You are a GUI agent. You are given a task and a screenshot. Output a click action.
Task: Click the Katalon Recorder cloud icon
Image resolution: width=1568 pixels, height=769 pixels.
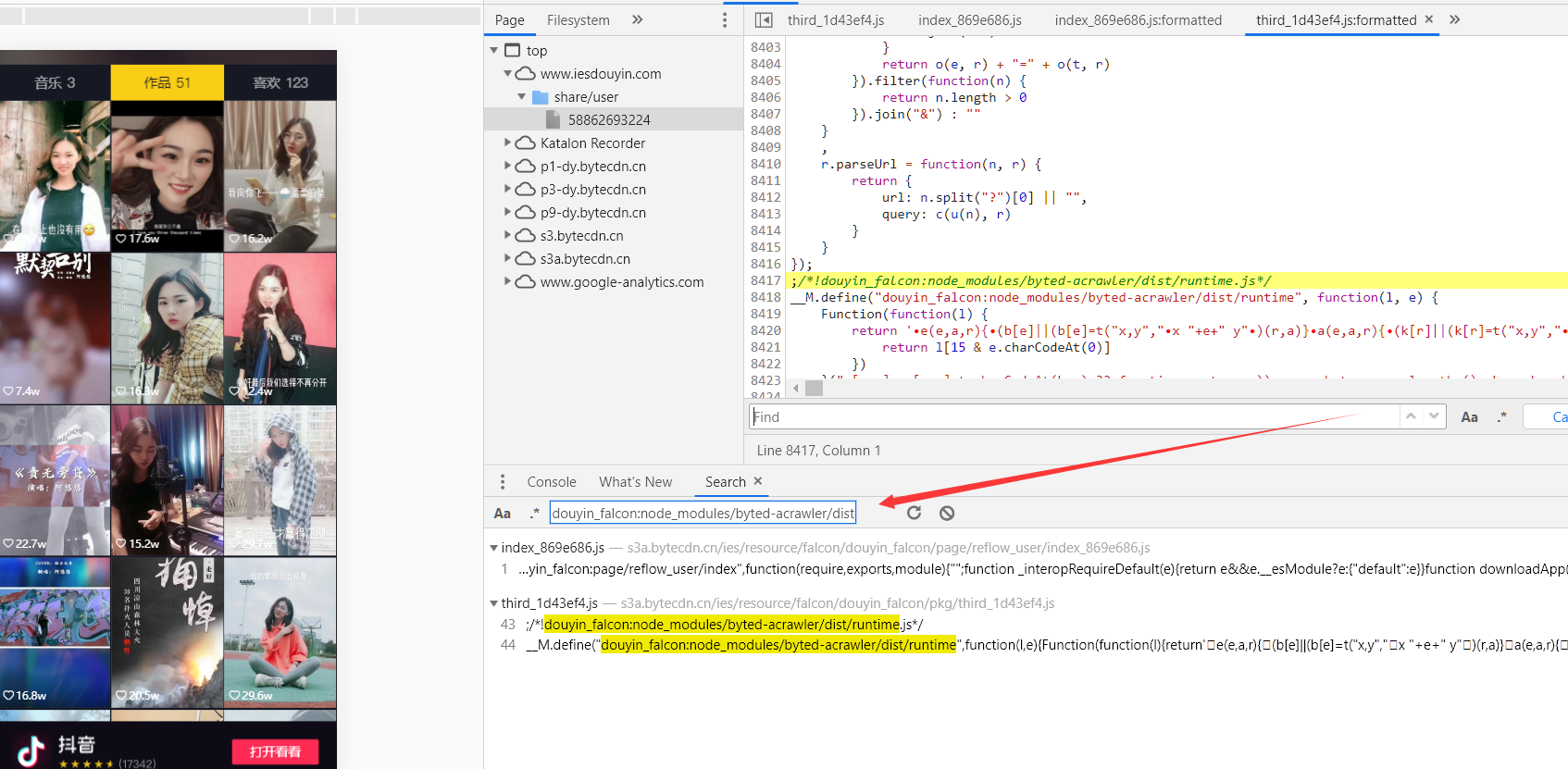pos(526,143)
